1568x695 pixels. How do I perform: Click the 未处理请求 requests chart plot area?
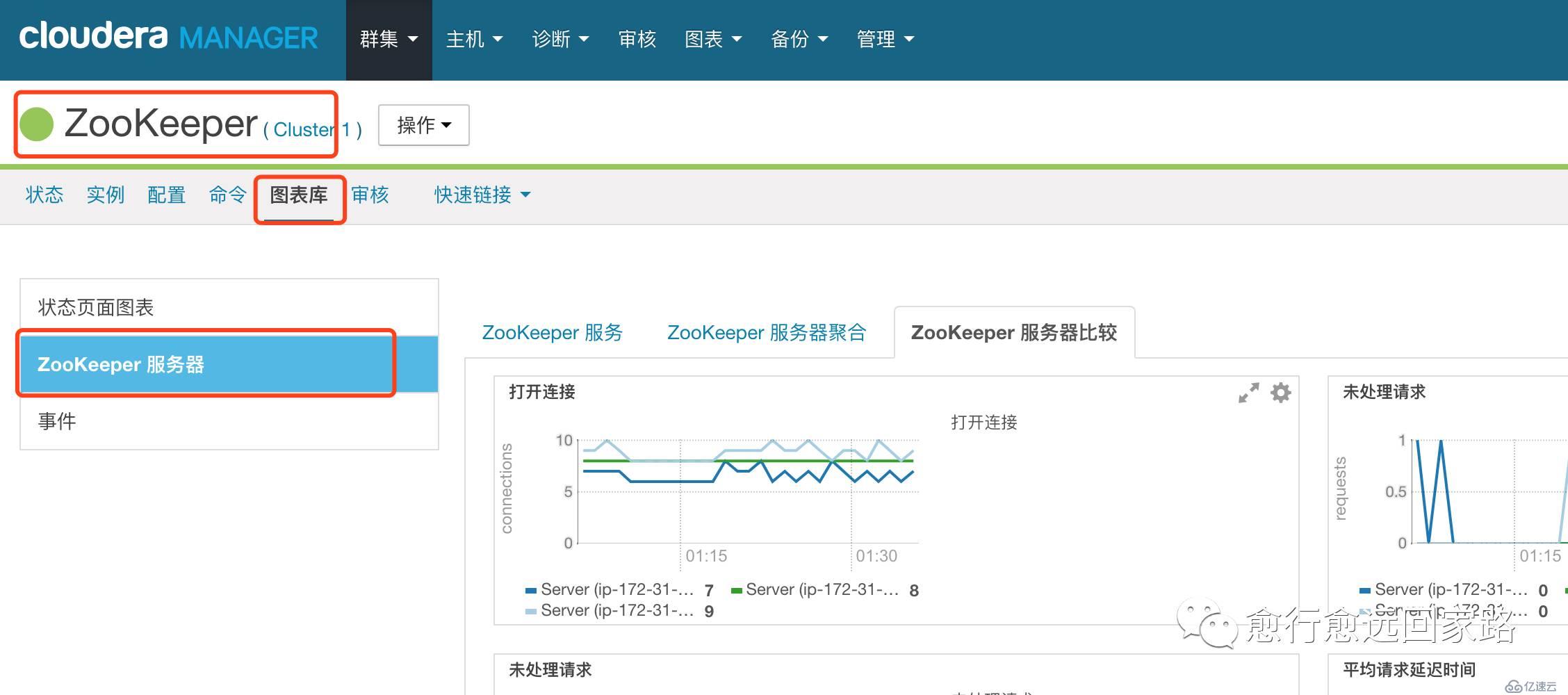pyautogui.click(x=1489, y=491)
